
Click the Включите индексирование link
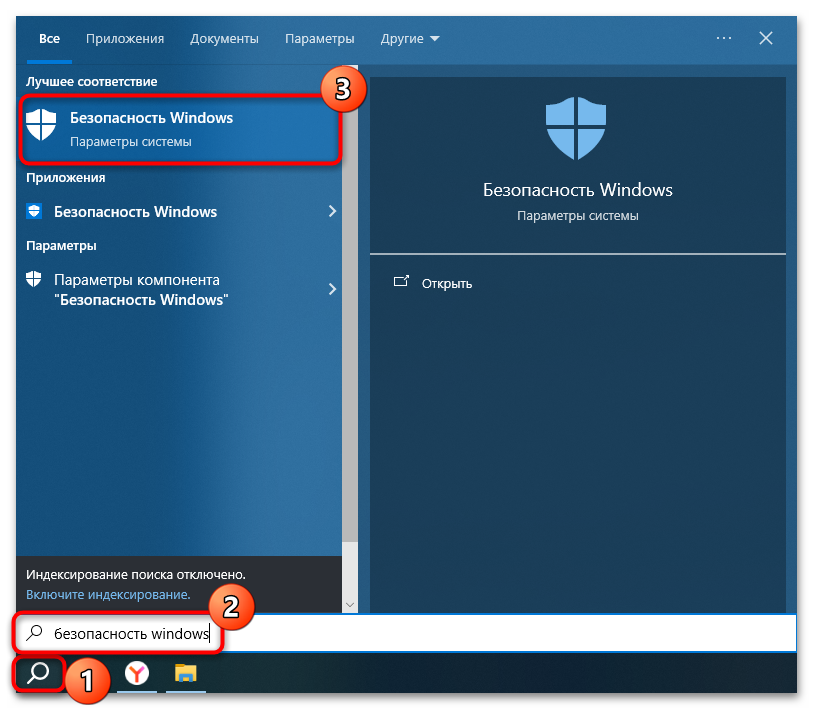click(108, 594)
